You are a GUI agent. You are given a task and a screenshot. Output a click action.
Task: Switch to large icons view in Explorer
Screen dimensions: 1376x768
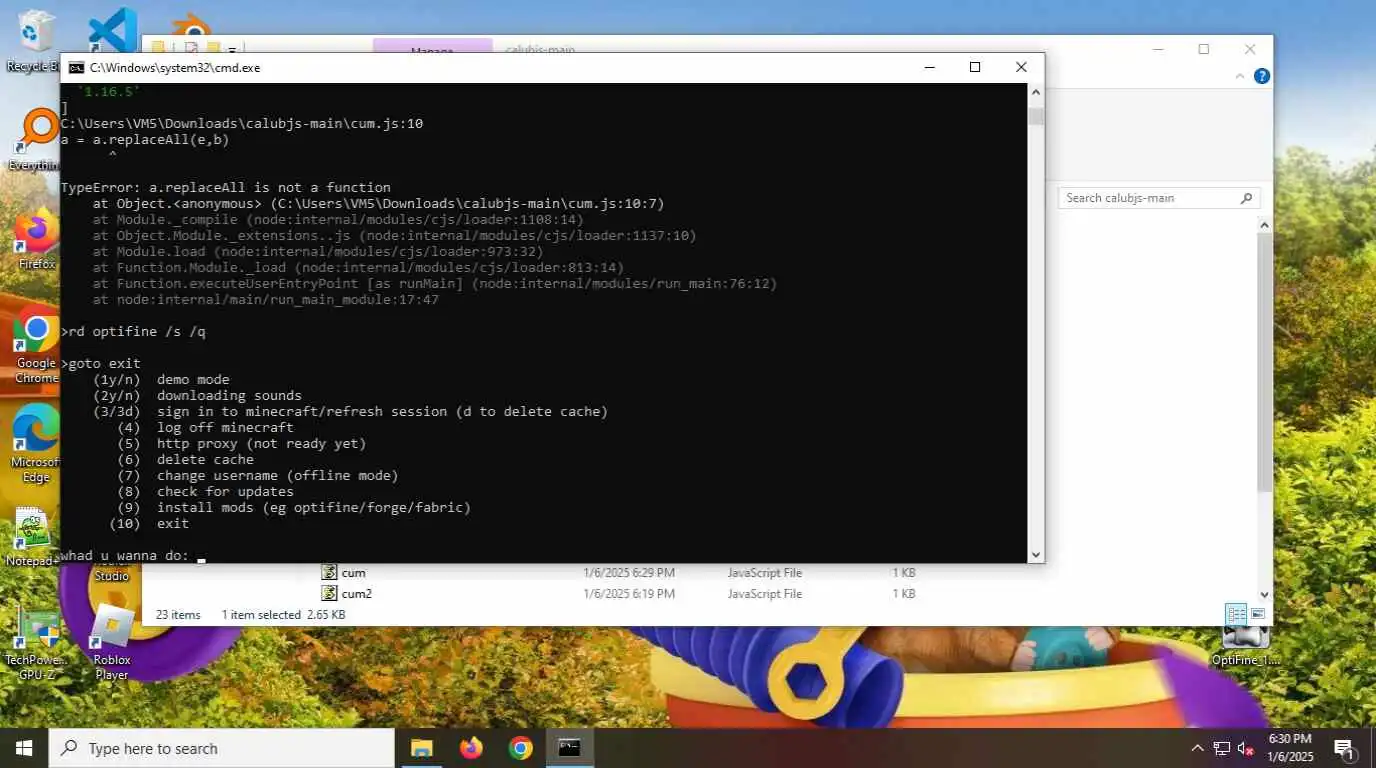(x=1258, y=614)
